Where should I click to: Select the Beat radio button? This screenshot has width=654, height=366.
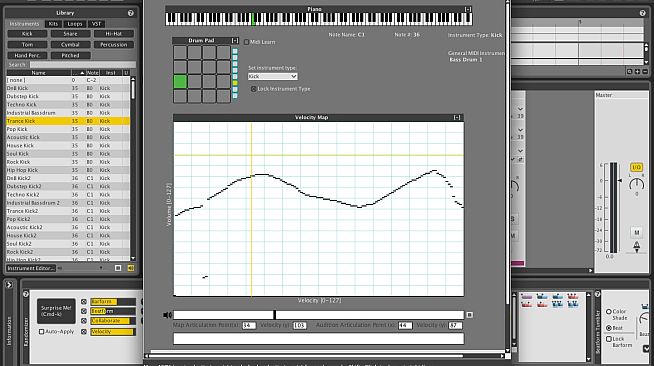(609, 328)
